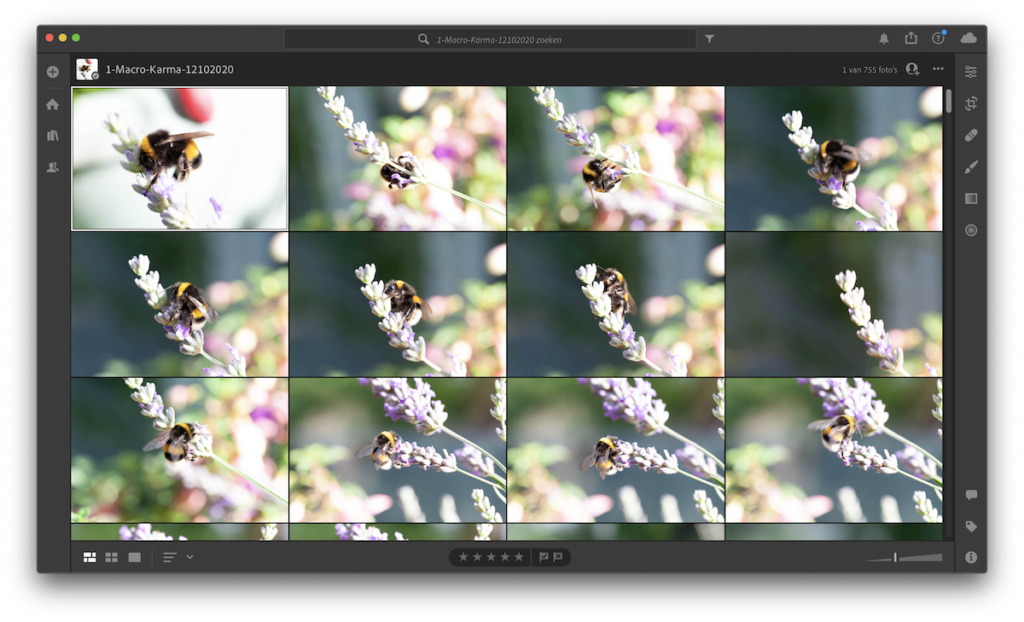
Task: Click the filter funnel icon
Action: pyautogui.click(x=710, y=39)
